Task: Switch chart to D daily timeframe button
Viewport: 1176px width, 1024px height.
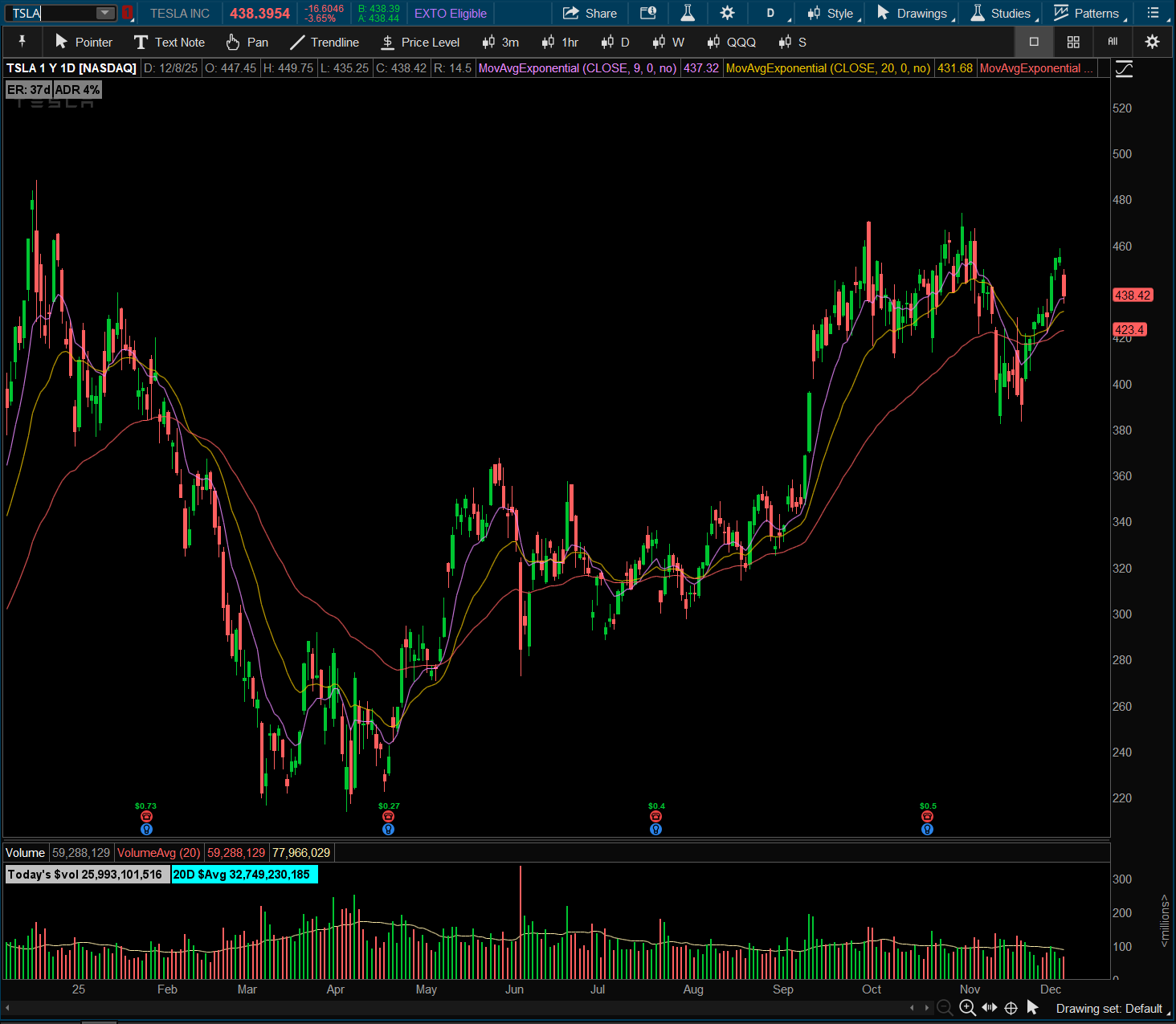Action: pyautogui.click(x=615, y=42)
